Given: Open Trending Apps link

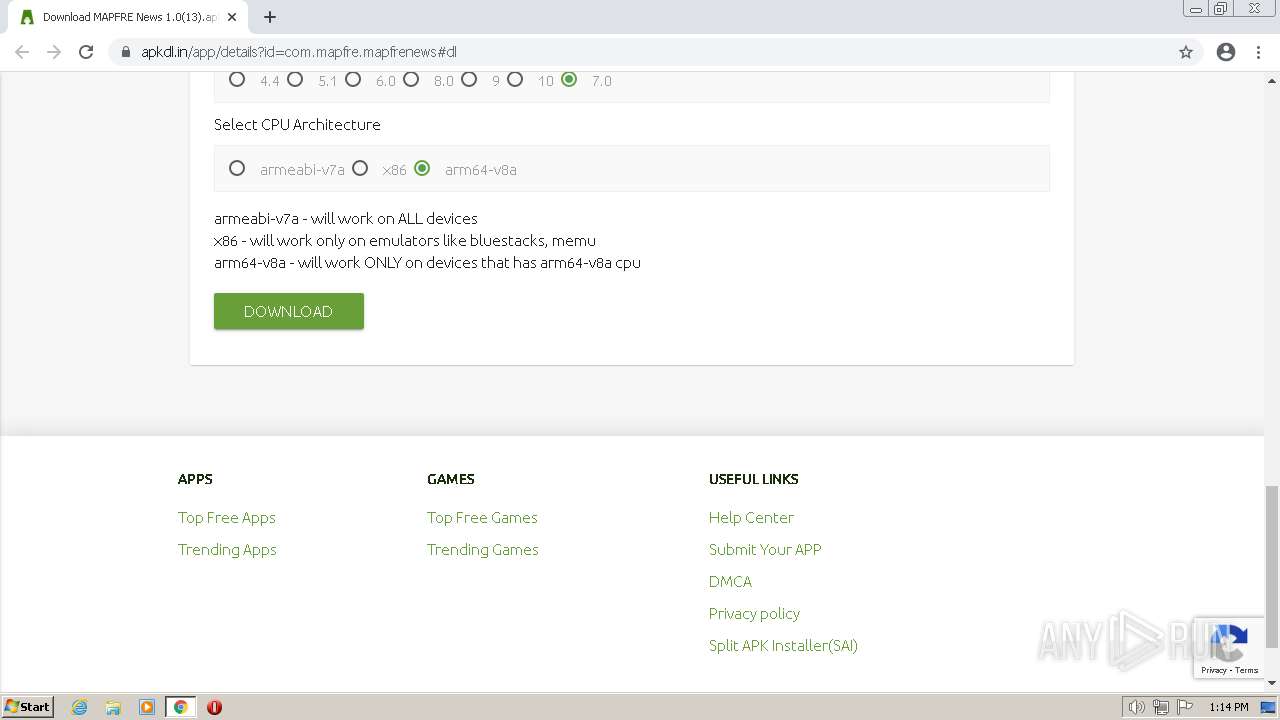Looking at the screenshot, I should click(x=227, y=549).
